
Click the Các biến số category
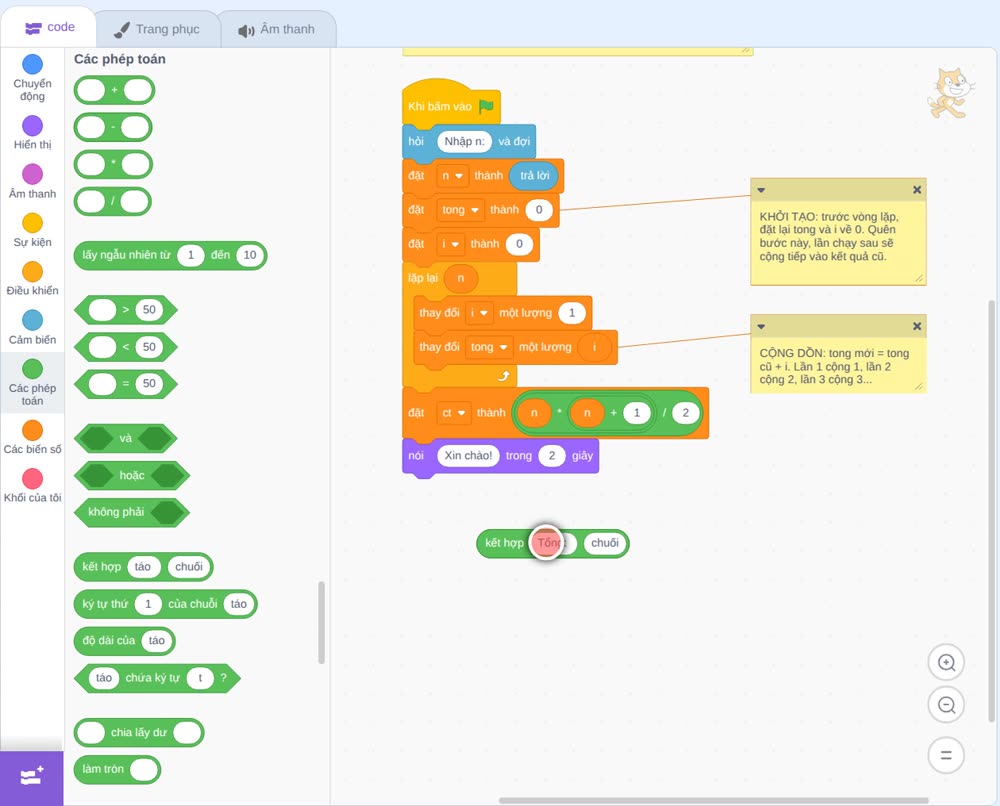tap(33, 437)
